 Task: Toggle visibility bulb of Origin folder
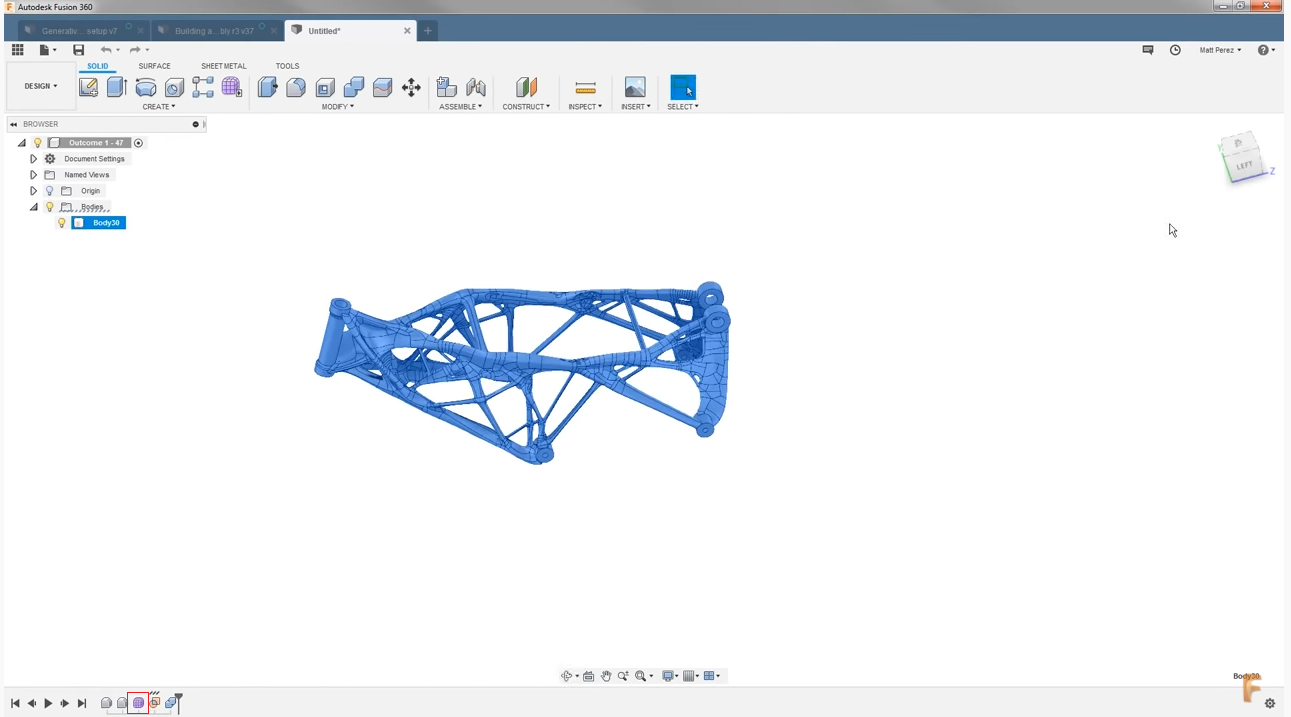pos(49,191)
